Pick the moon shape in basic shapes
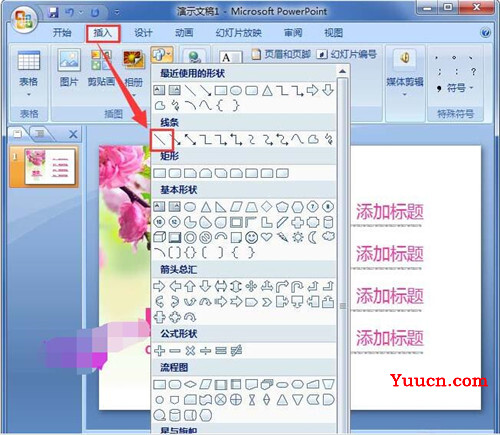 click(312, 237)
